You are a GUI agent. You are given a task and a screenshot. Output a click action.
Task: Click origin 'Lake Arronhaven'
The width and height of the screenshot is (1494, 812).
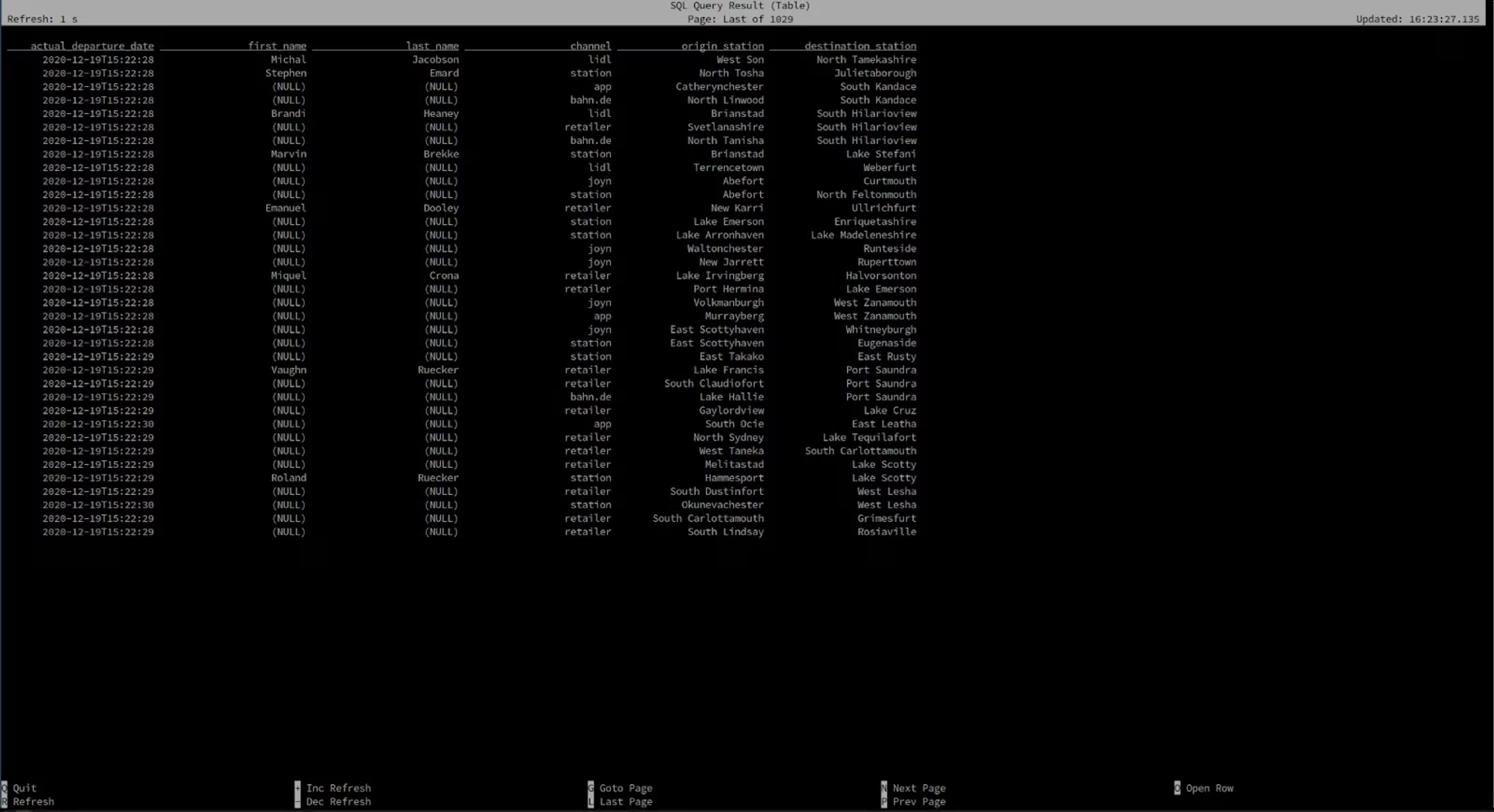pos(719,235)
